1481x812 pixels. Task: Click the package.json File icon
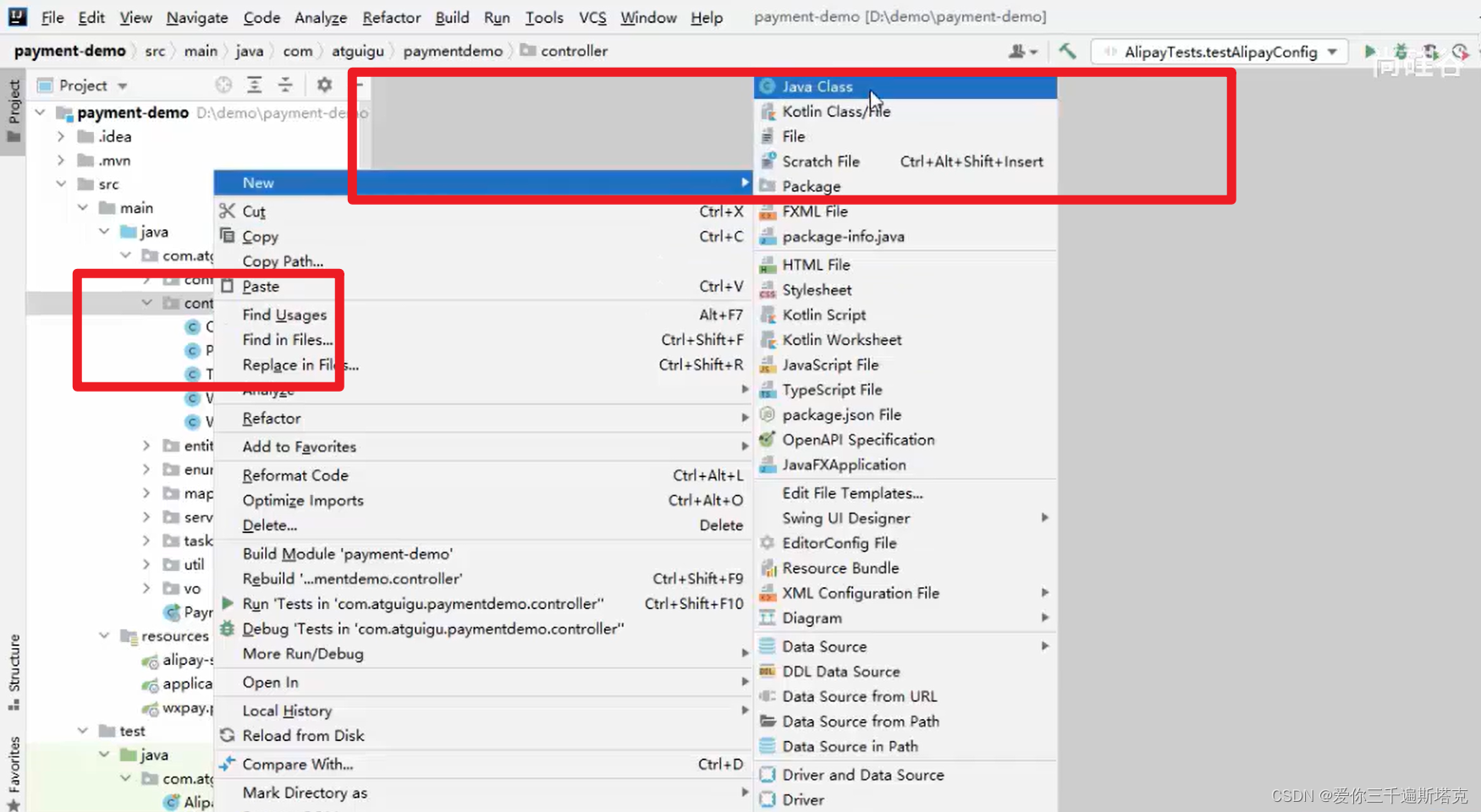768,414
